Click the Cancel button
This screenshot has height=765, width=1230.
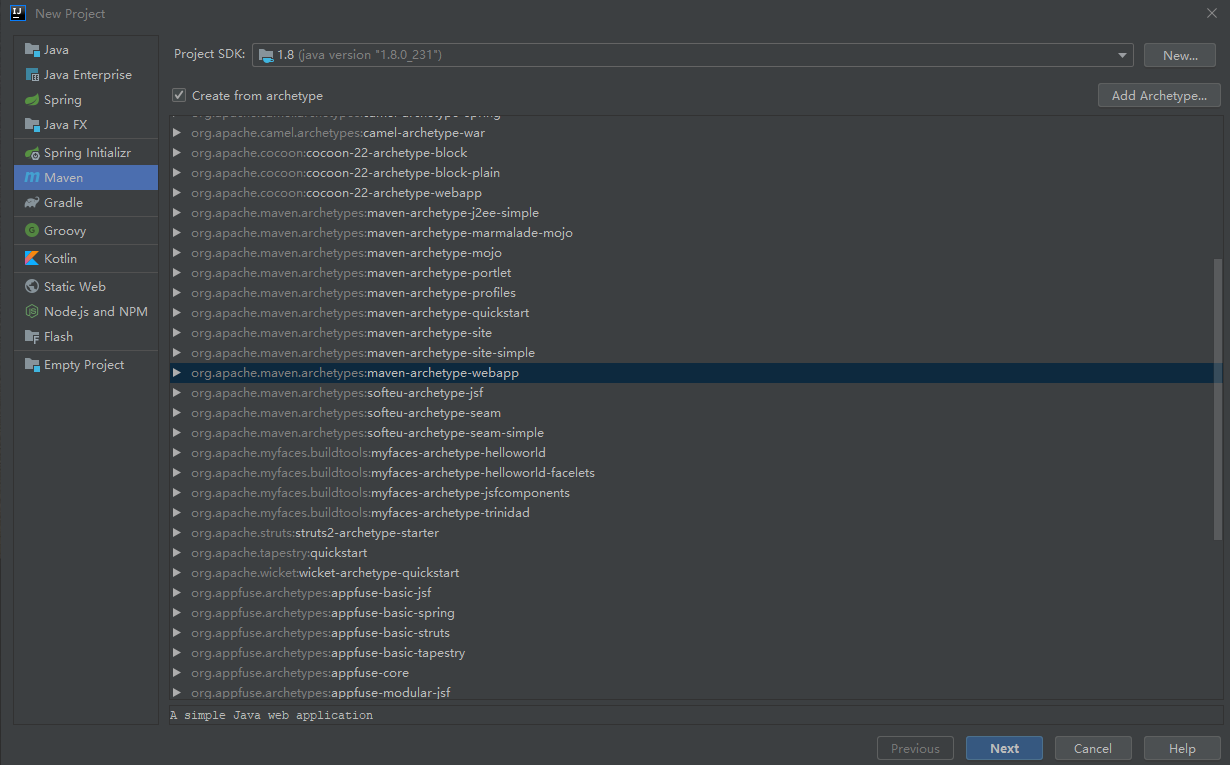[x=1092, y=748]
